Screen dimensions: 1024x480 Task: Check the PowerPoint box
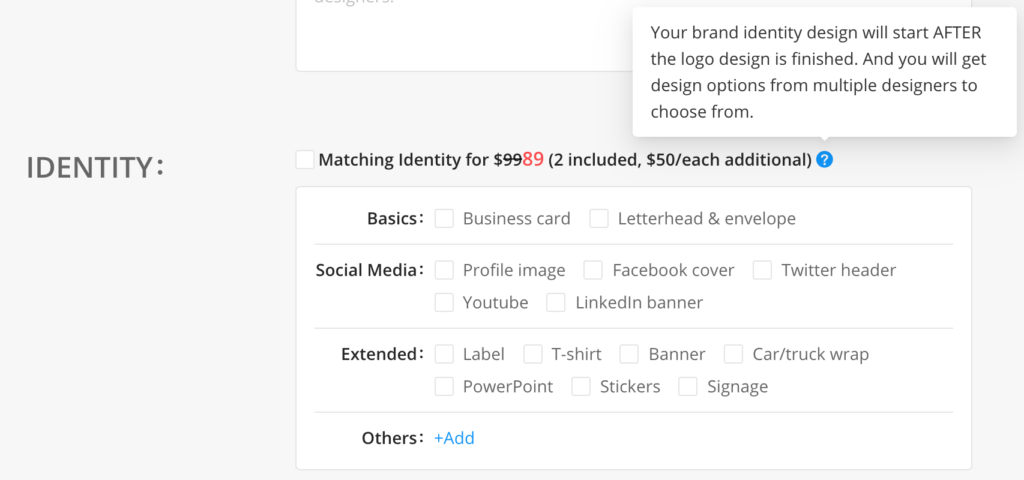coord(445,386)
